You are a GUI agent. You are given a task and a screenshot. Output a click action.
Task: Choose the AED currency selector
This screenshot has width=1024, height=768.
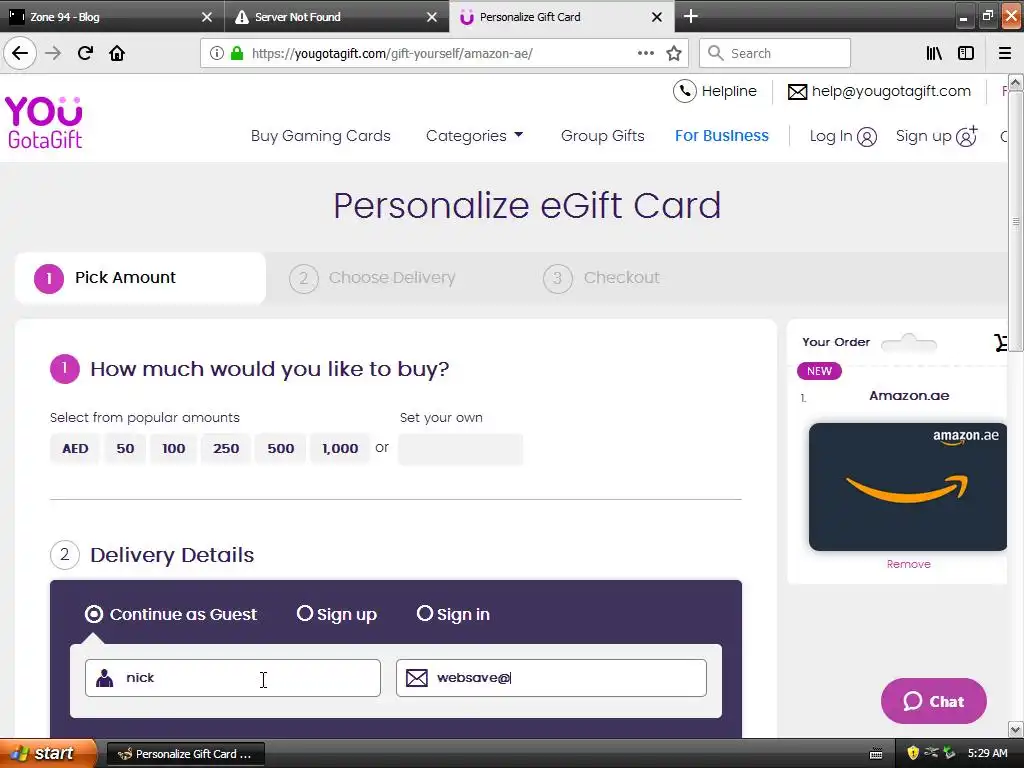[x=74, y=449]
